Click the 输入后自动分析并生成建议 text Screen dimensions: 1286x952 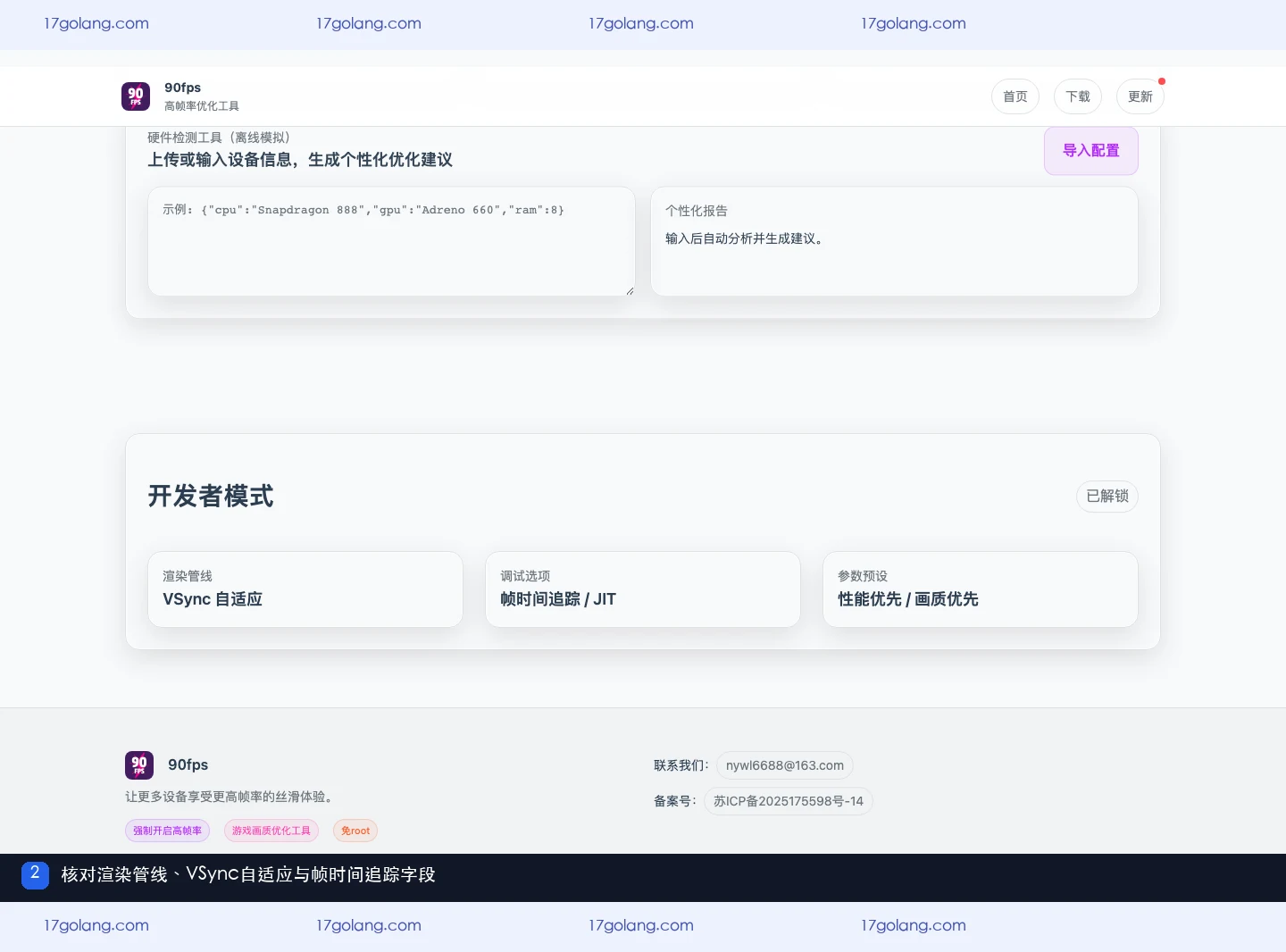(744, 238)
